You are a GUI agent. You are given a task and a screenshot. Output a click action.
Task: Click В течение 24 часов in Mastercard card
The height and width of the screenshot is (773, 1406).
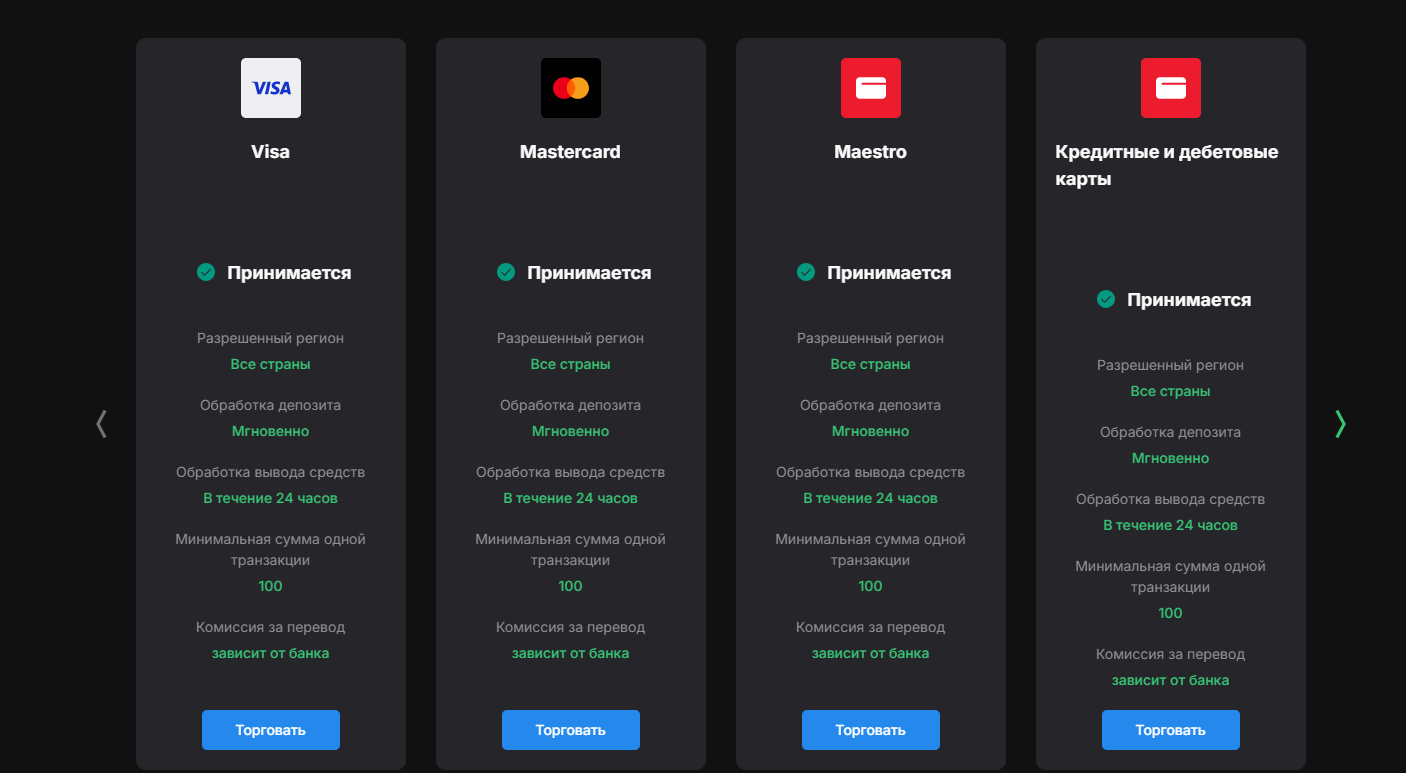click(x=571, y=498)
